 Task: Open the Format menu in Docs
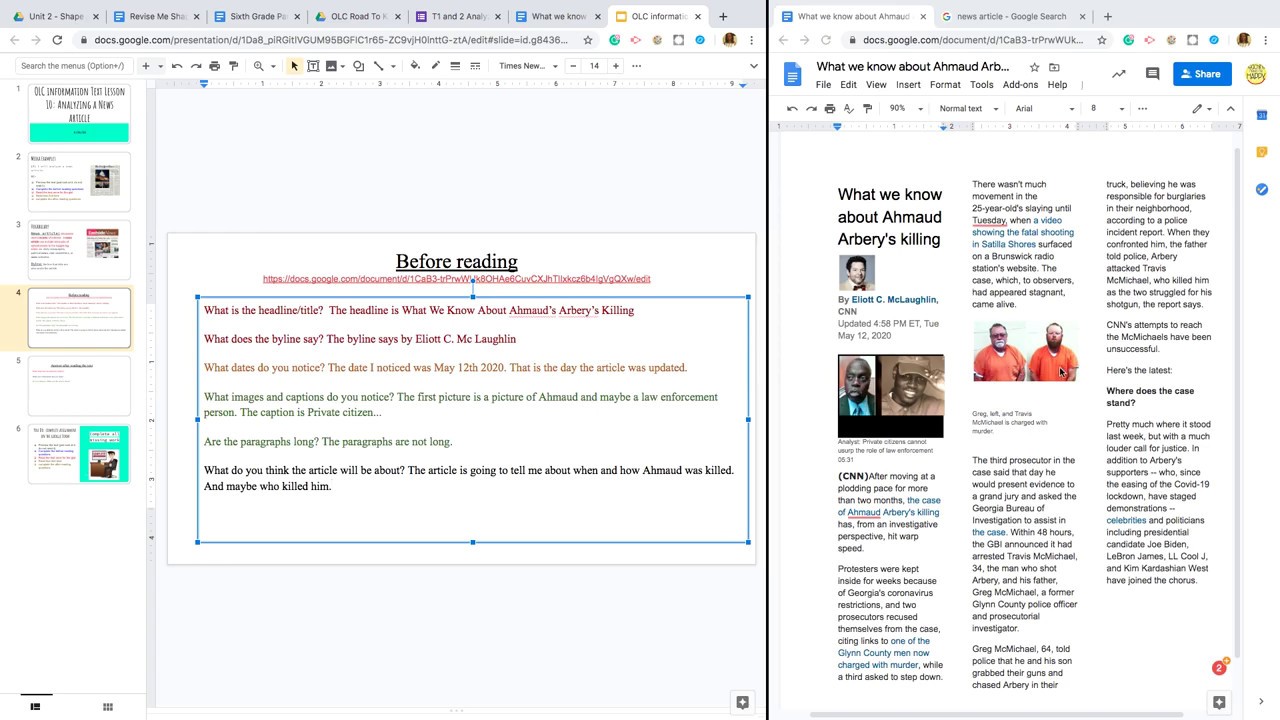tap(945, 85)
